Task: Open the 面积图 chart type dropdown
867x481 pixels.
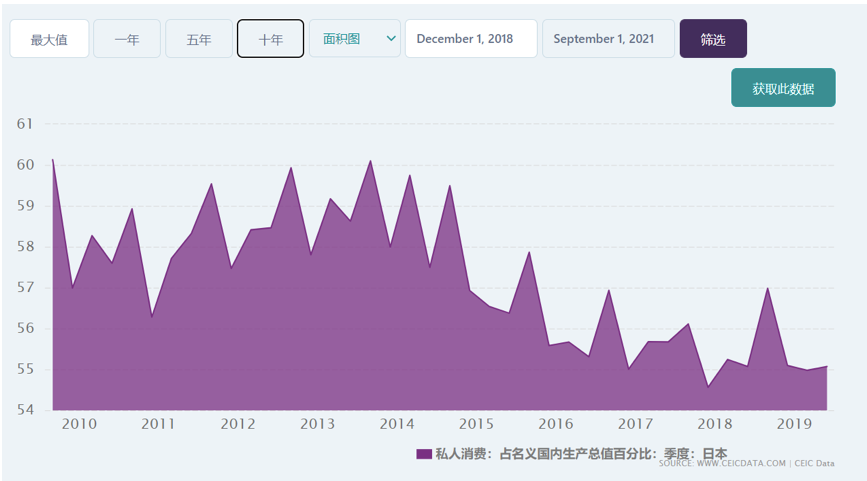Action: click(x=347, y=39)
